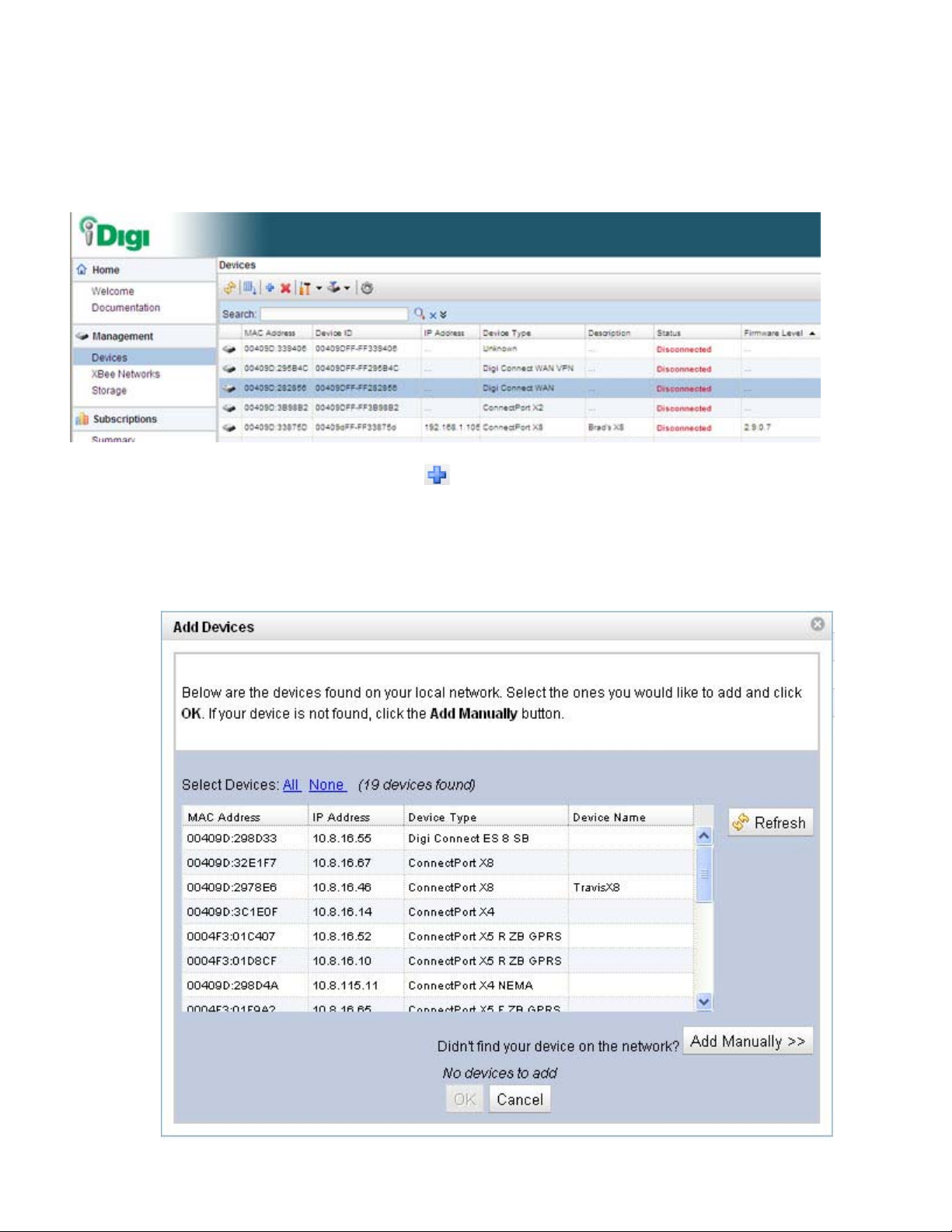Click the tools icon in the Devices toolbar
This screenshot has height=1232, width=952.
[x=305, y=288]
